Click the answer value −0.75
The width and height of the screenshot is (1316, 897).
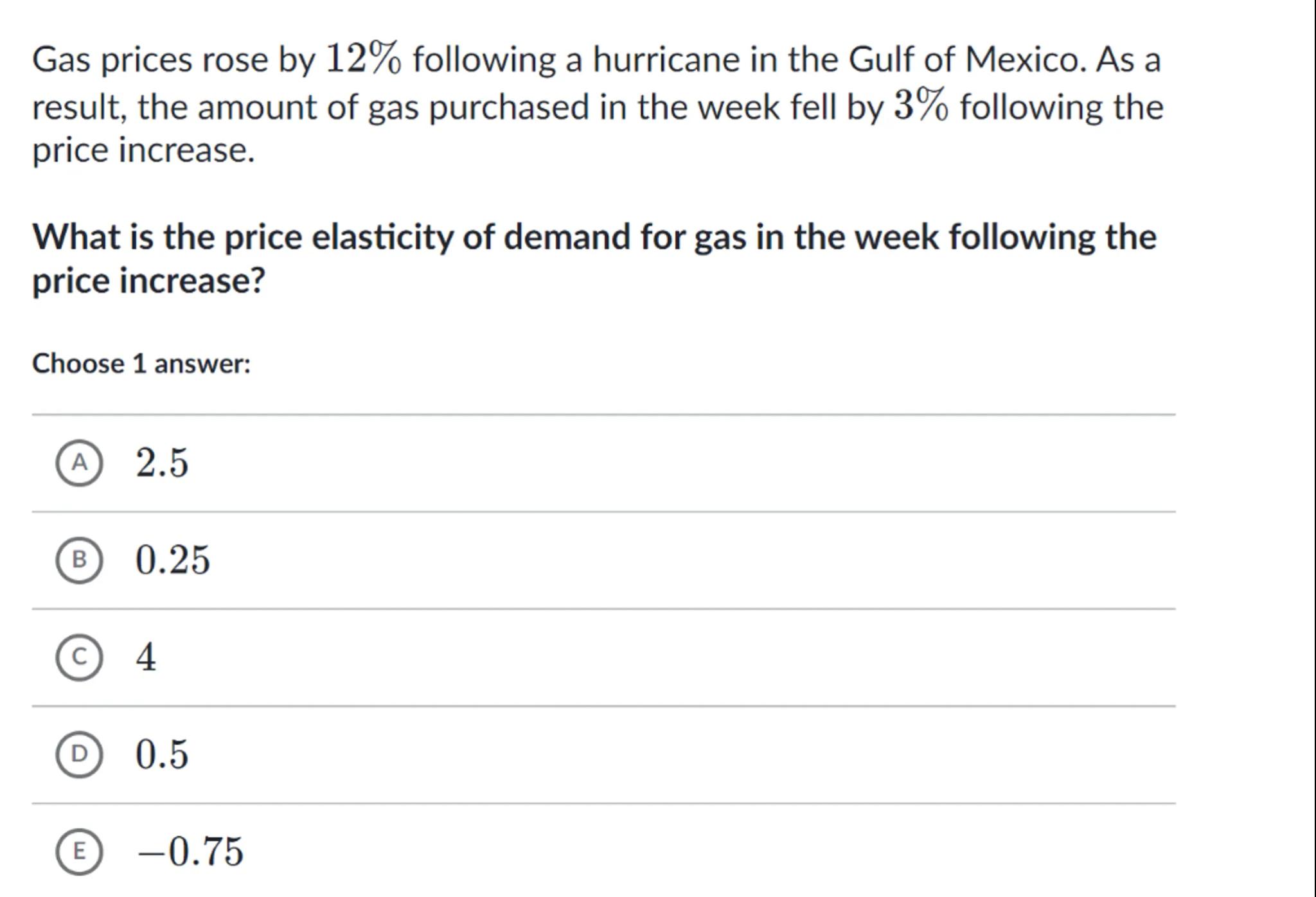(190, 851)
